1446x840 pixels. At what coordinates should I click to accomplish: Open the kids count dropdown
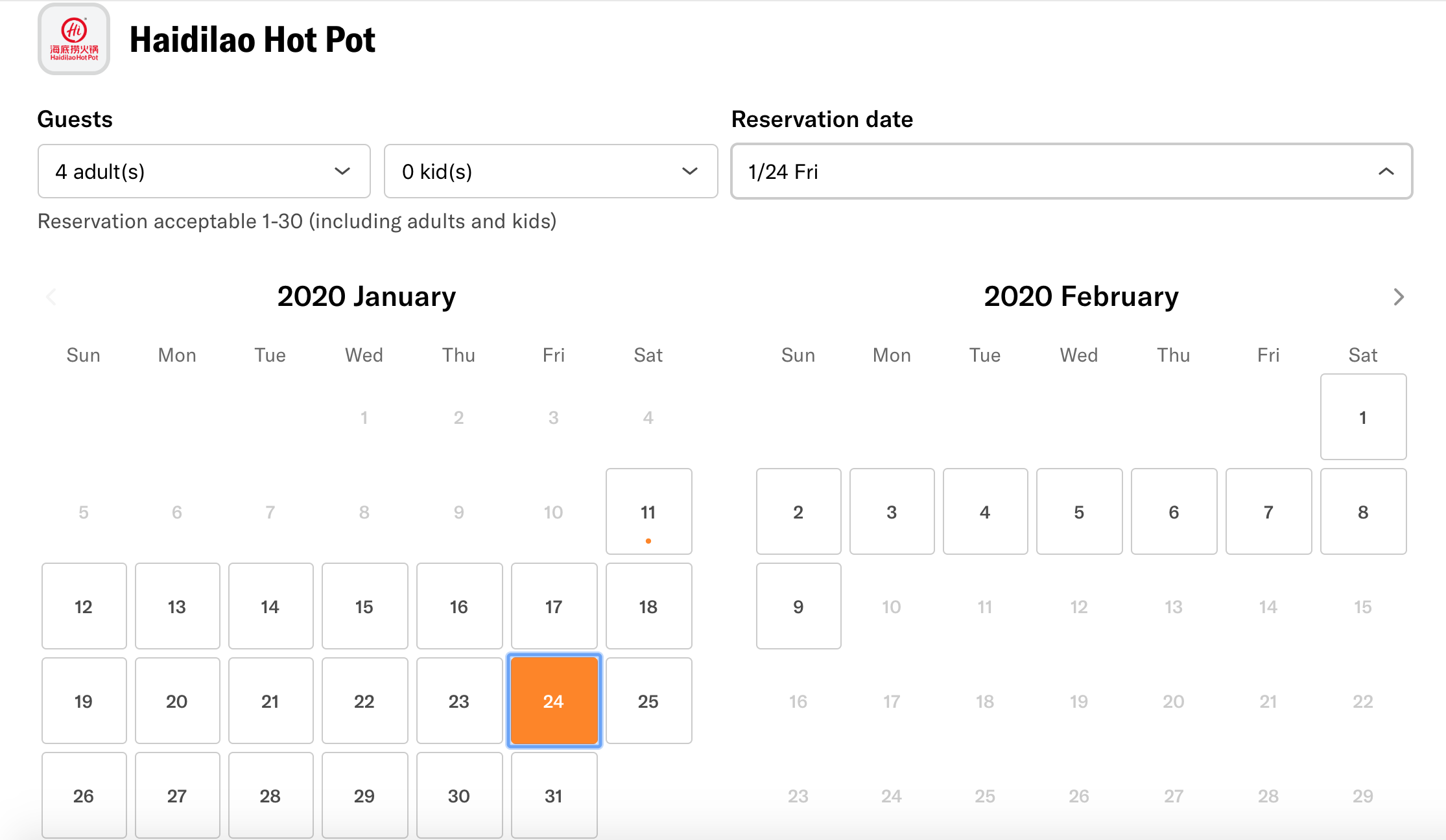pyautogui.click(x=551, y=171)
